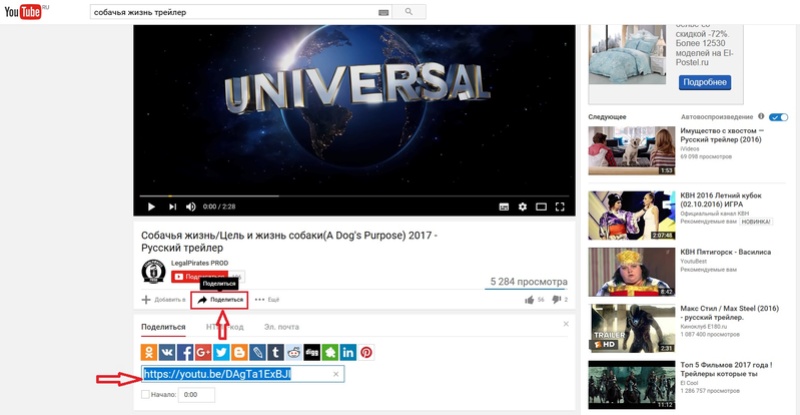Open КВН Пятигорск - Василиса thumbnail
Screen dimensions: 800x415
632,272
